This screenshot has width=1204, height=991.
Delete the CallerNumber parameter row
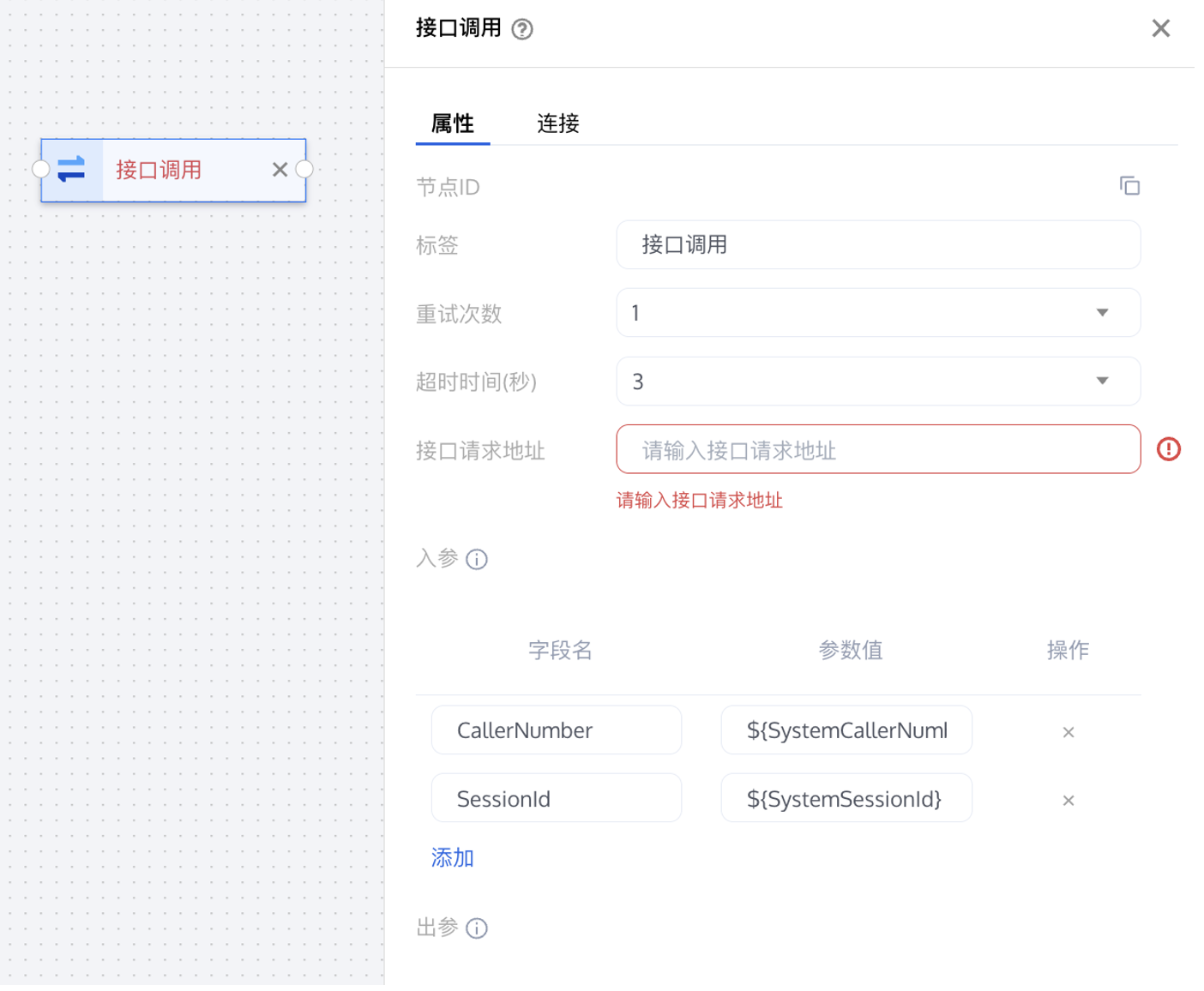(1068, 732)
